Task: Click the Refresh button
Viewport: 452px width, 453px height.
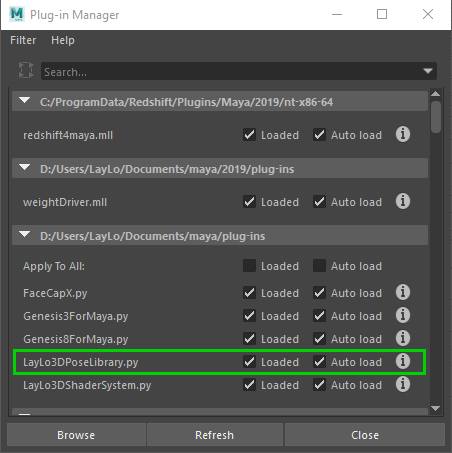Action: tap(215, 435)
